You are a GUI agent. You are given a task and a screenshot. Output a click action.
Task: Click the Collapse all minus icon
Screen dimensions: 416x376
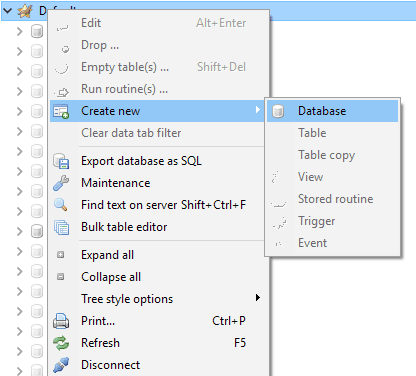coord(60,277)
